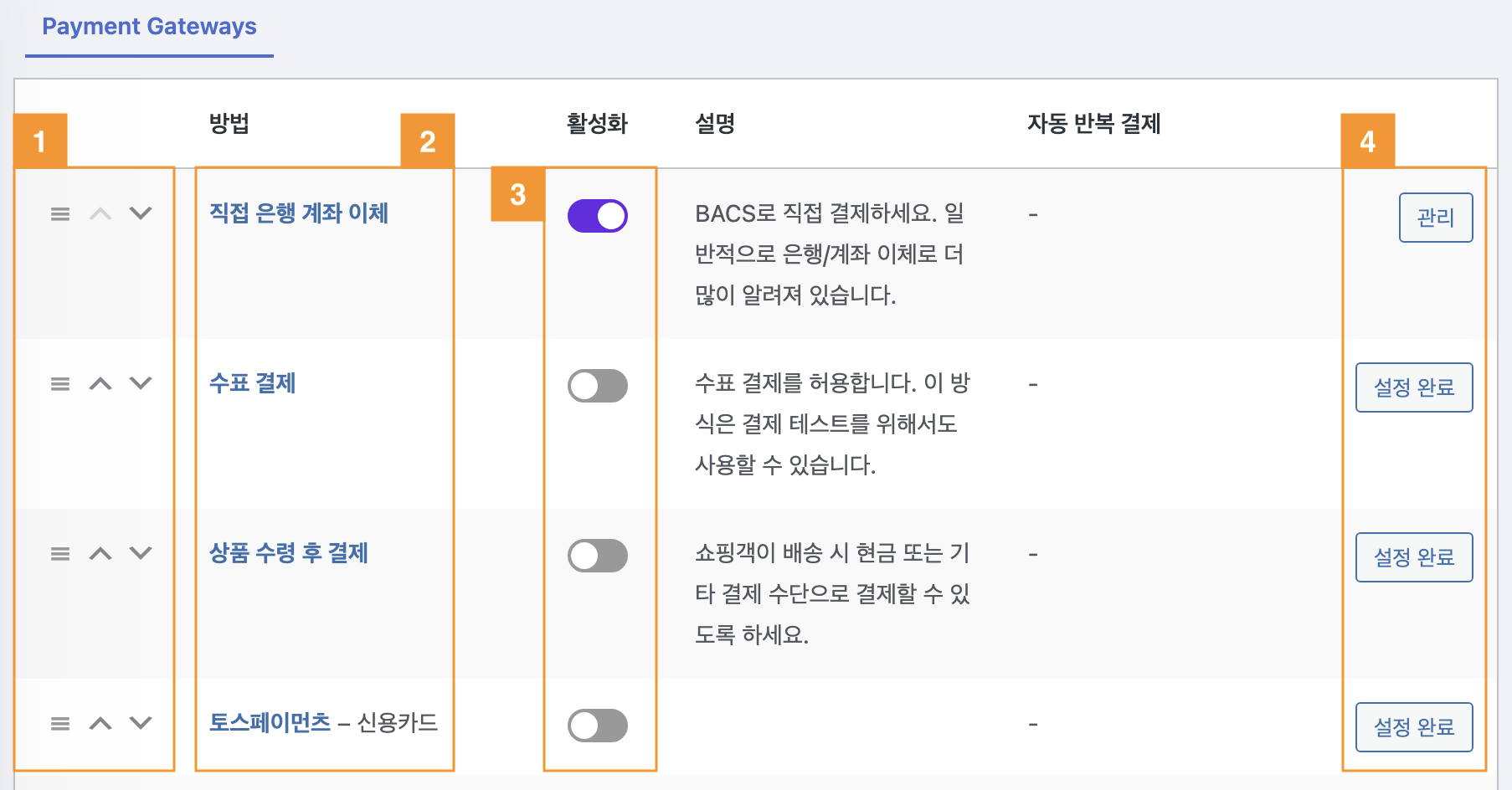
Task: Move 토스페이먼츠 down with arrow
Action: tap(141, 723)
